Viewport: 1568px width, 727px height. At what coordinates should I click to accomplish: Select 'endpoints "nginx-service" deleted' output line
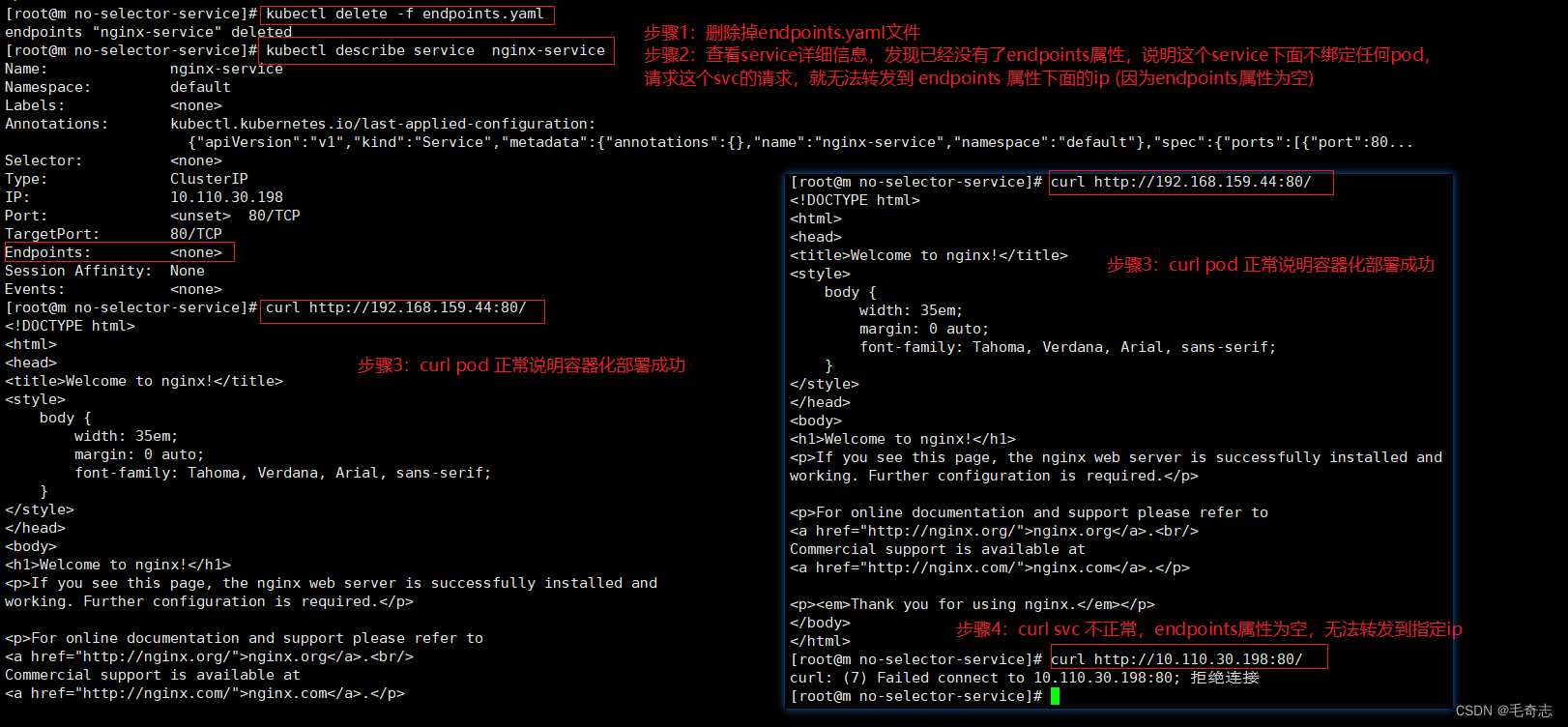pyautogui.click(x=149, y=32)
